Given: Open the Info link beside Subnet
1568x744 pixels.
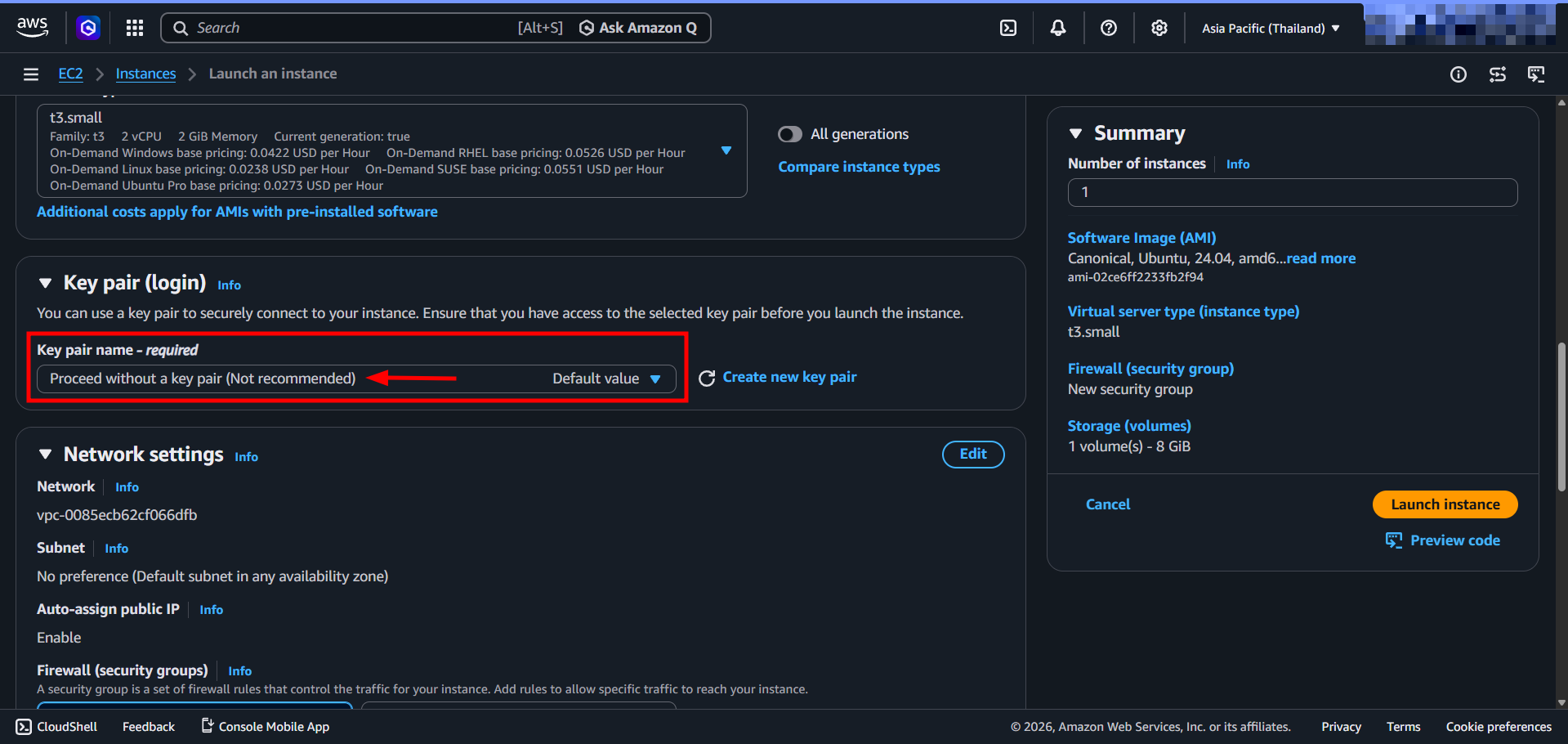Looking at the screenshot, I should pos(116,549).
